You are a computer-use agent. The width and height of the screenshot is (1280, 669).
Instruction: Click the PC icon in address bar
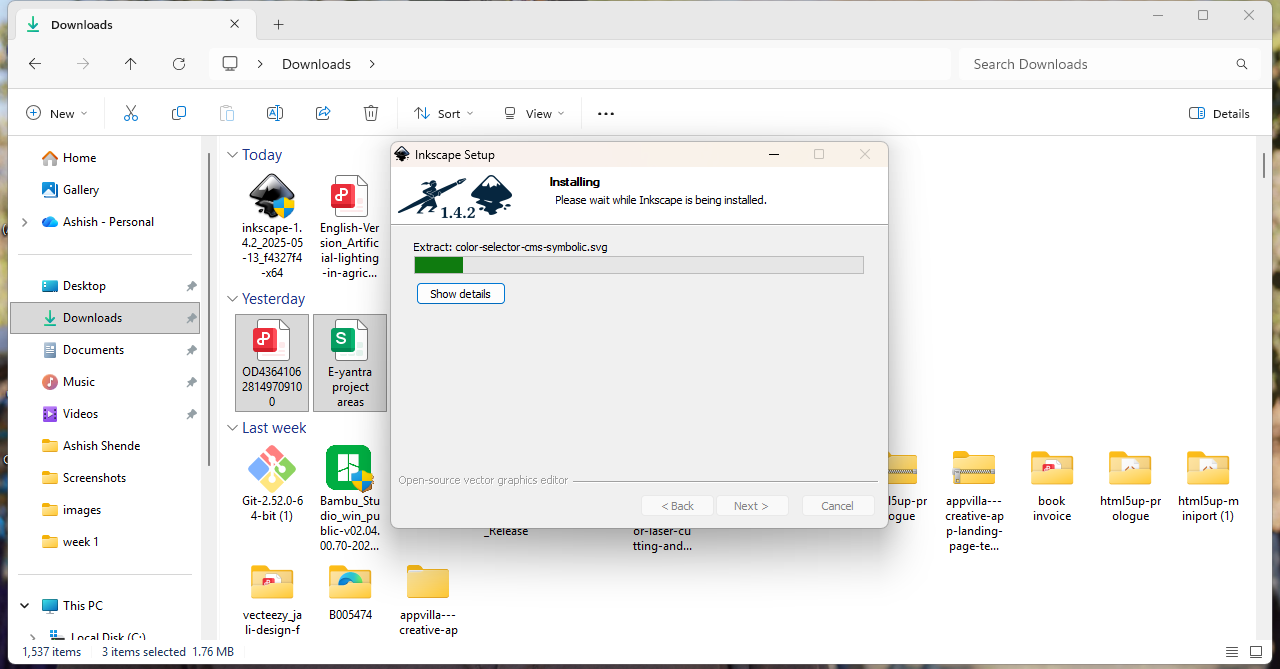coord(230,64)
